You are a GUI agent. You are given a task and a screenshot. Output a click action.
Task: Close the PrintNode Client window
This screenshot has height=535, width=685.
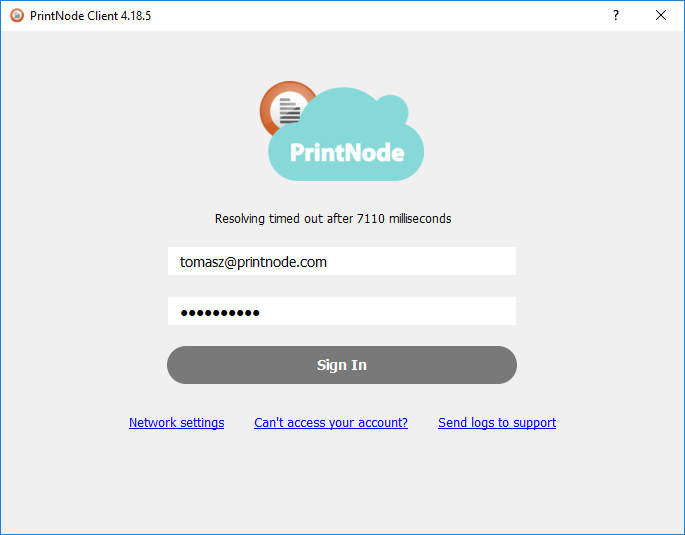tap(661, 15)
